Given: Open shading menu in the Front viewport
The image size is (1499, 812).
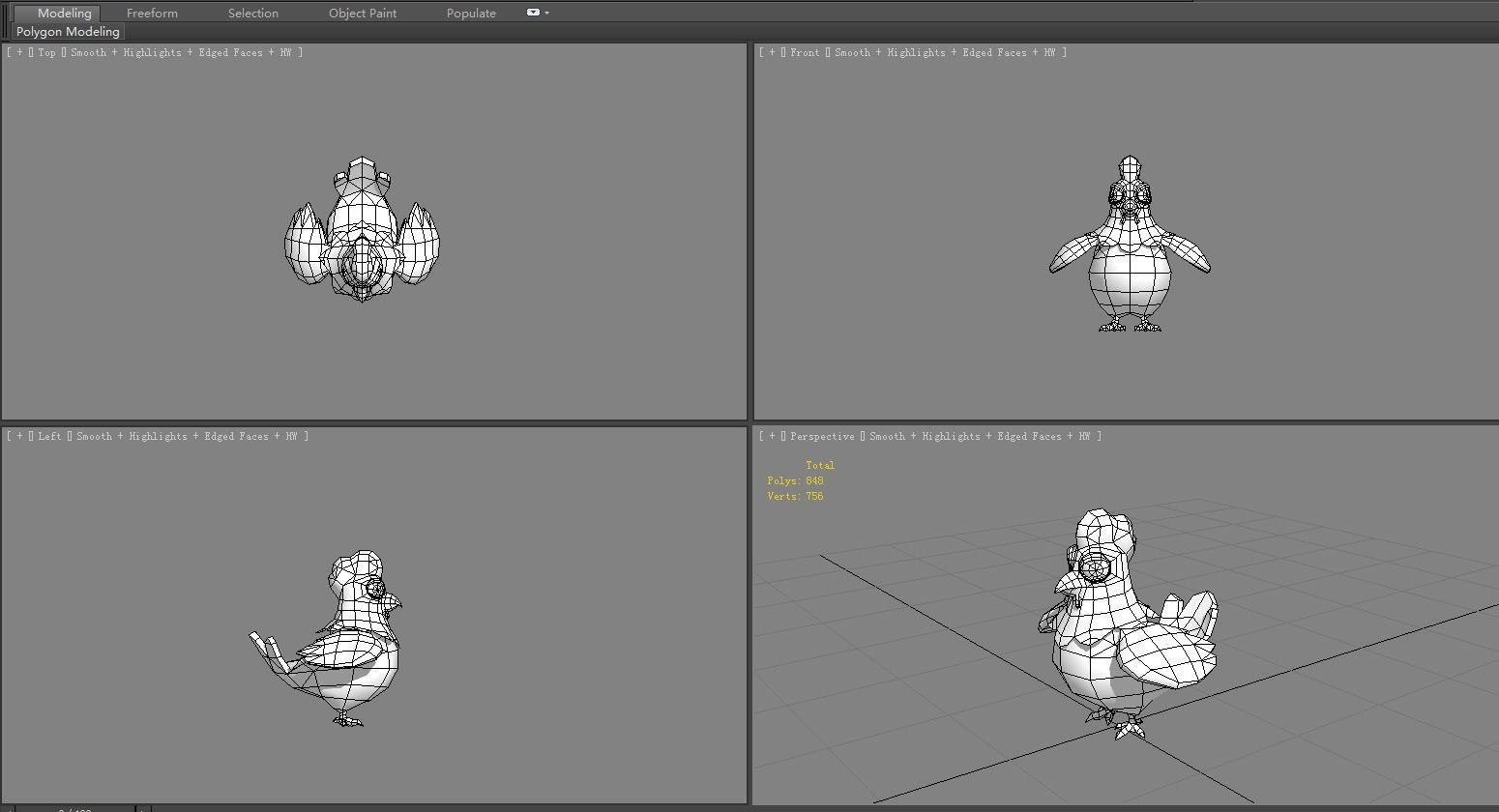Looking at the screenshot, I should (x=945, y=52).
